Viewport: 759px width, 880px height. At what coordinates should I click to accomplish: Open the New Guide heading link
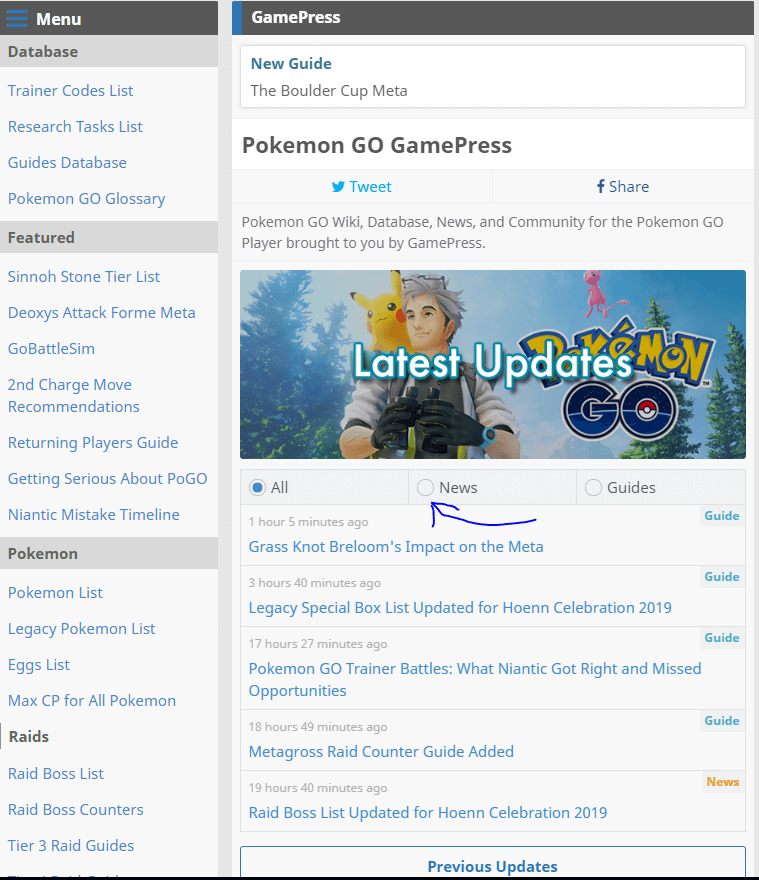[291, 63]
